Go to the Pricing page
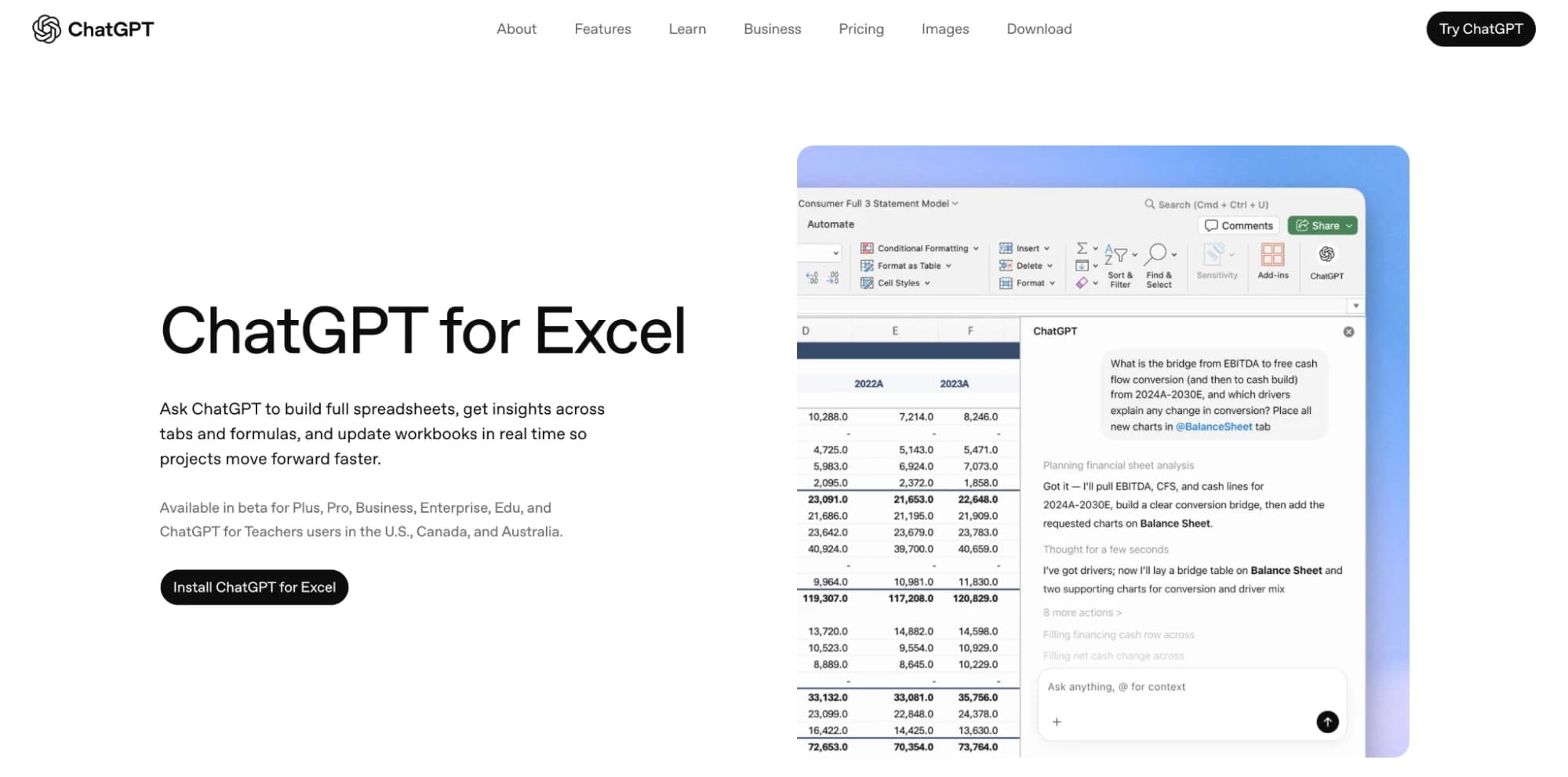This screenshot has width=1568, height=777. tap(860, 29)
